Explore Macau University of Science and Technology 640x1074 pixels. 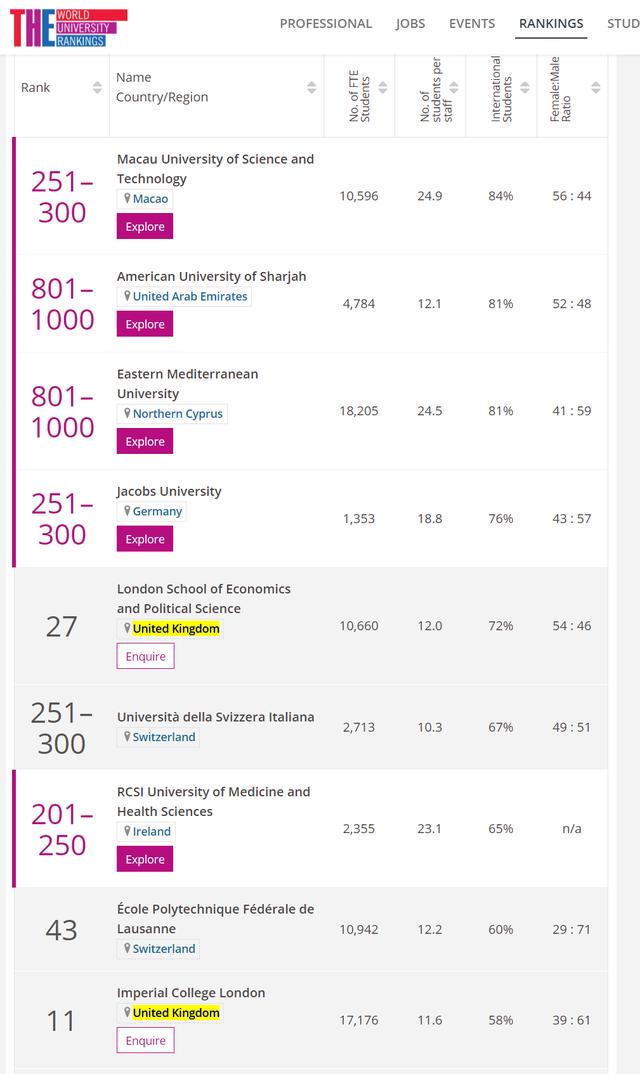click(x=144, y=226)
